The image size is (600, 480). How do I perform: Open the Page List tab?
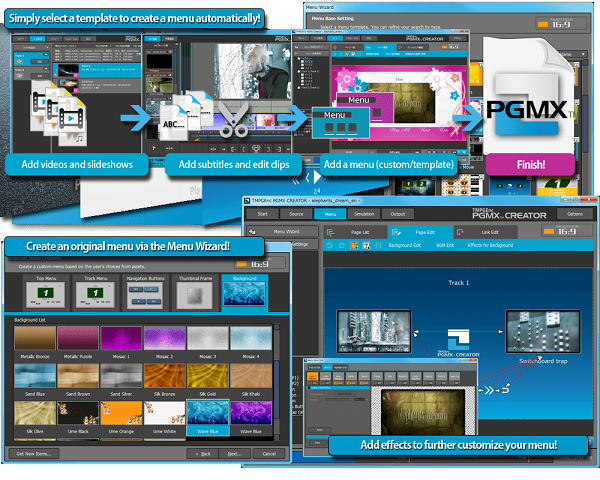pyautogui.click(x=355, y=232)
